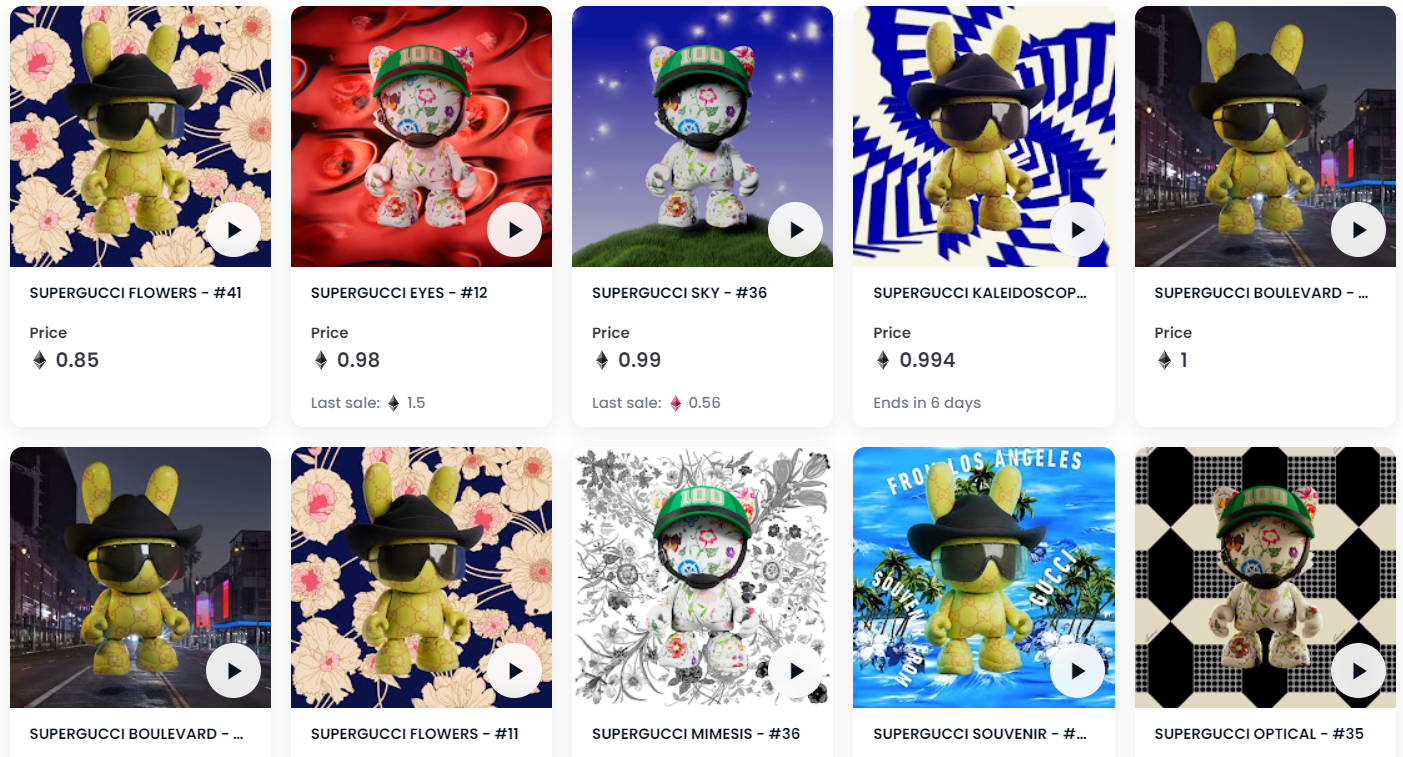The width and height of the screenshot is (1403, 757).
Task: Play the SUPERGUCCI EYES #12 video
Action: 515,229
